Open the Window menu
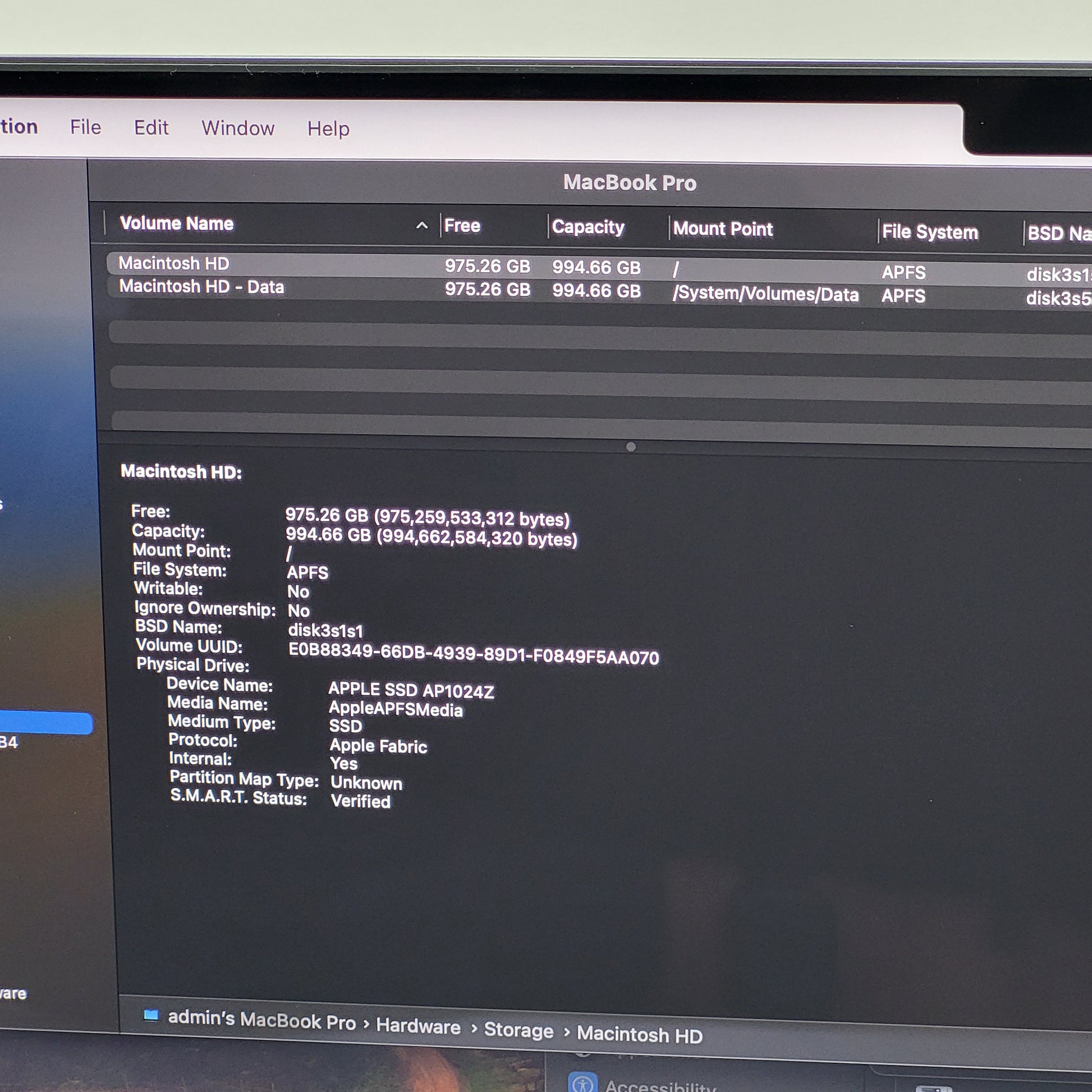Image resolution: width=1092 pixels, height=1092 pixels. [238, 128]
